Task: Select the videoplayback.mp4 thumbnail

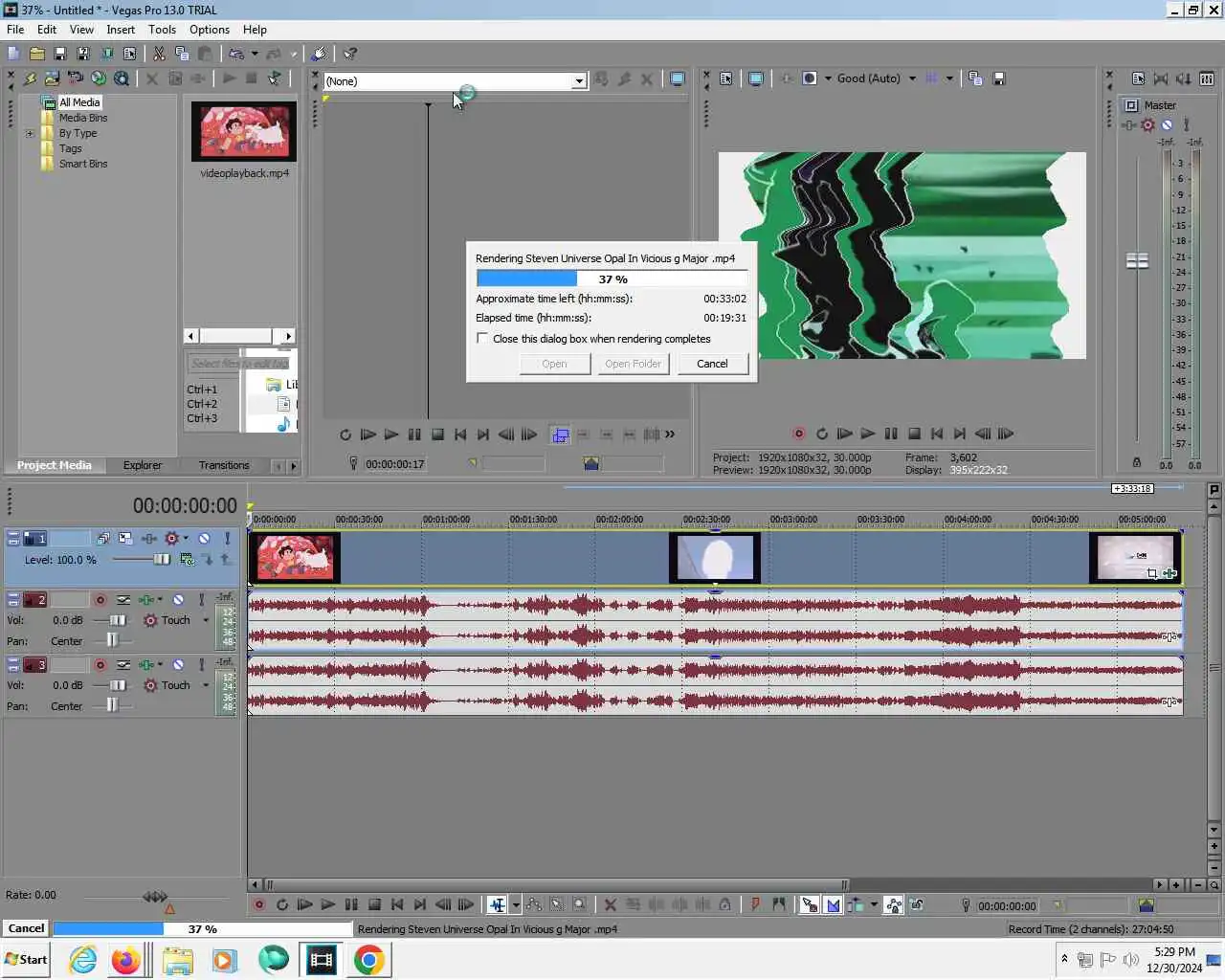Action: 244,130
